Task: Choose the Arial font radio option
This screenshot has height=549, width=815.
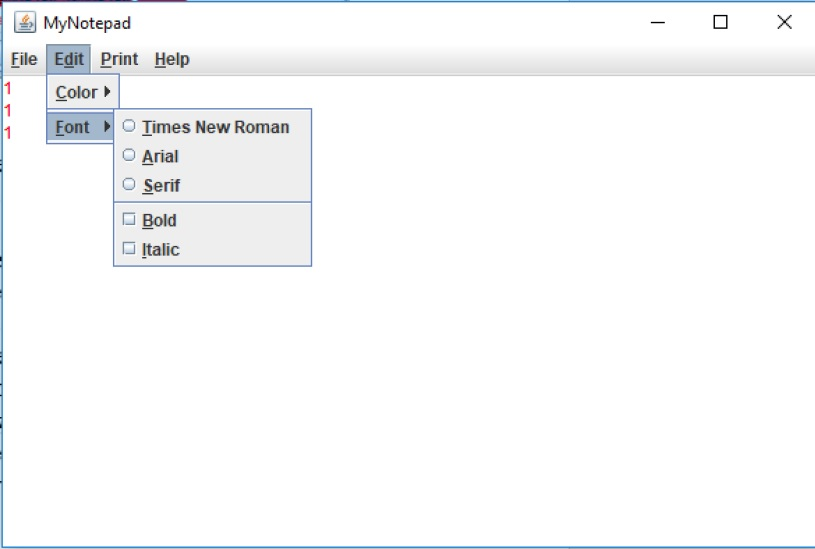Action: (213, 156)
